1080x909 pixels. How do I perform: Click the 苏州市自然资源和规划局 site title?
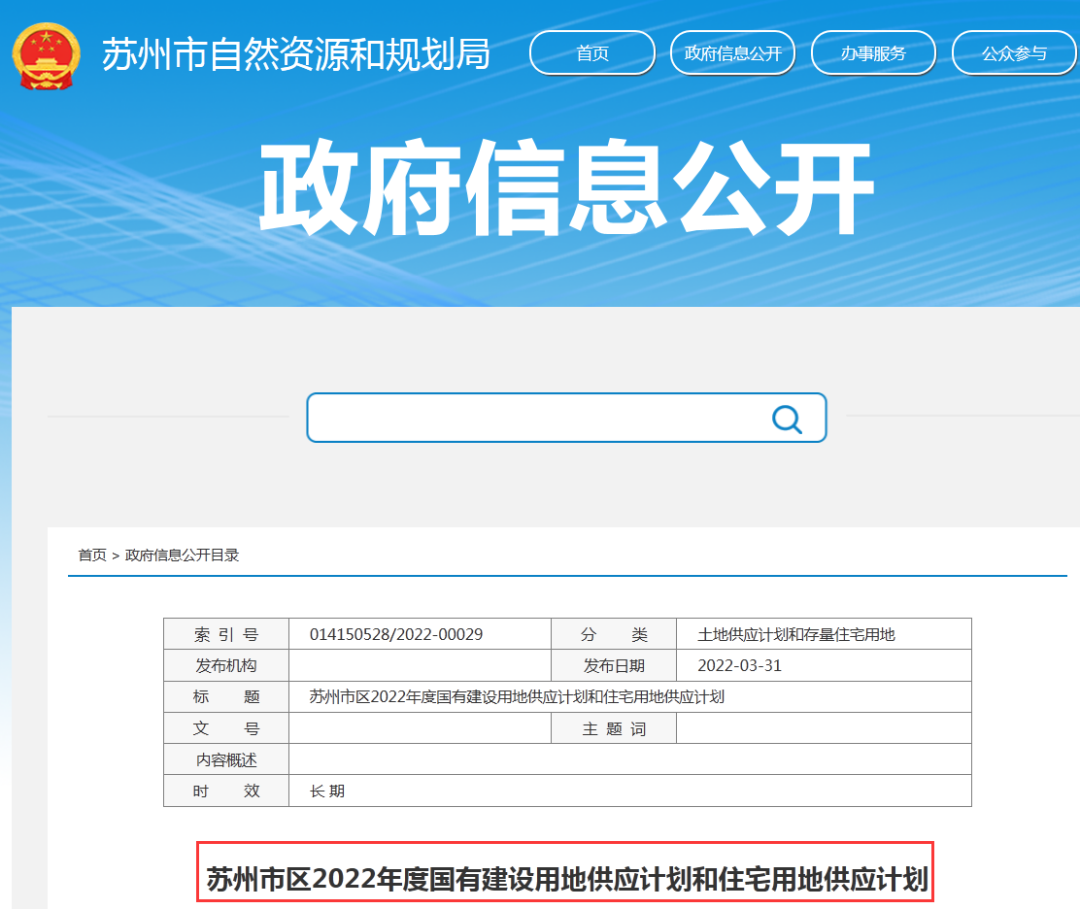(296, 54)
